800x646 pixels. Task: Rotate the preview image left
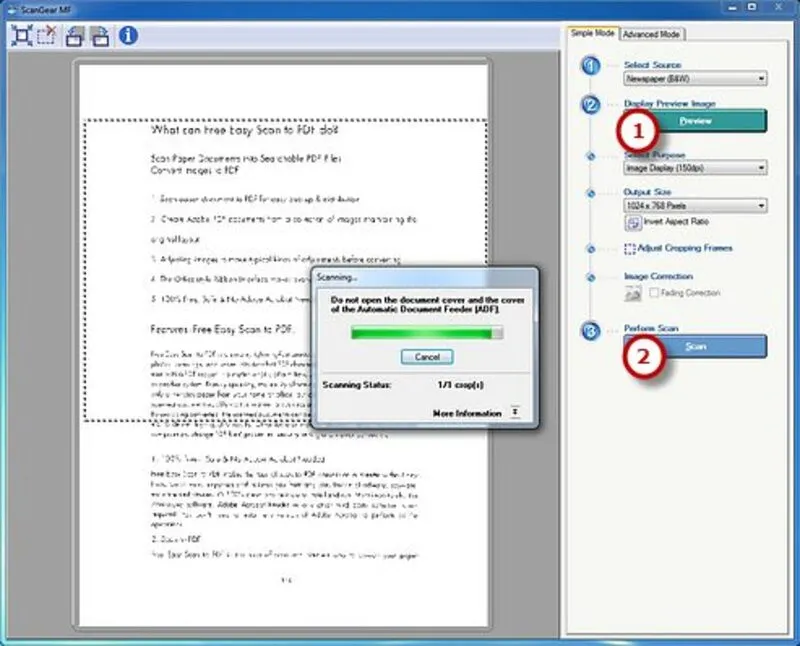pyautogui.click(x=75, y=37)
